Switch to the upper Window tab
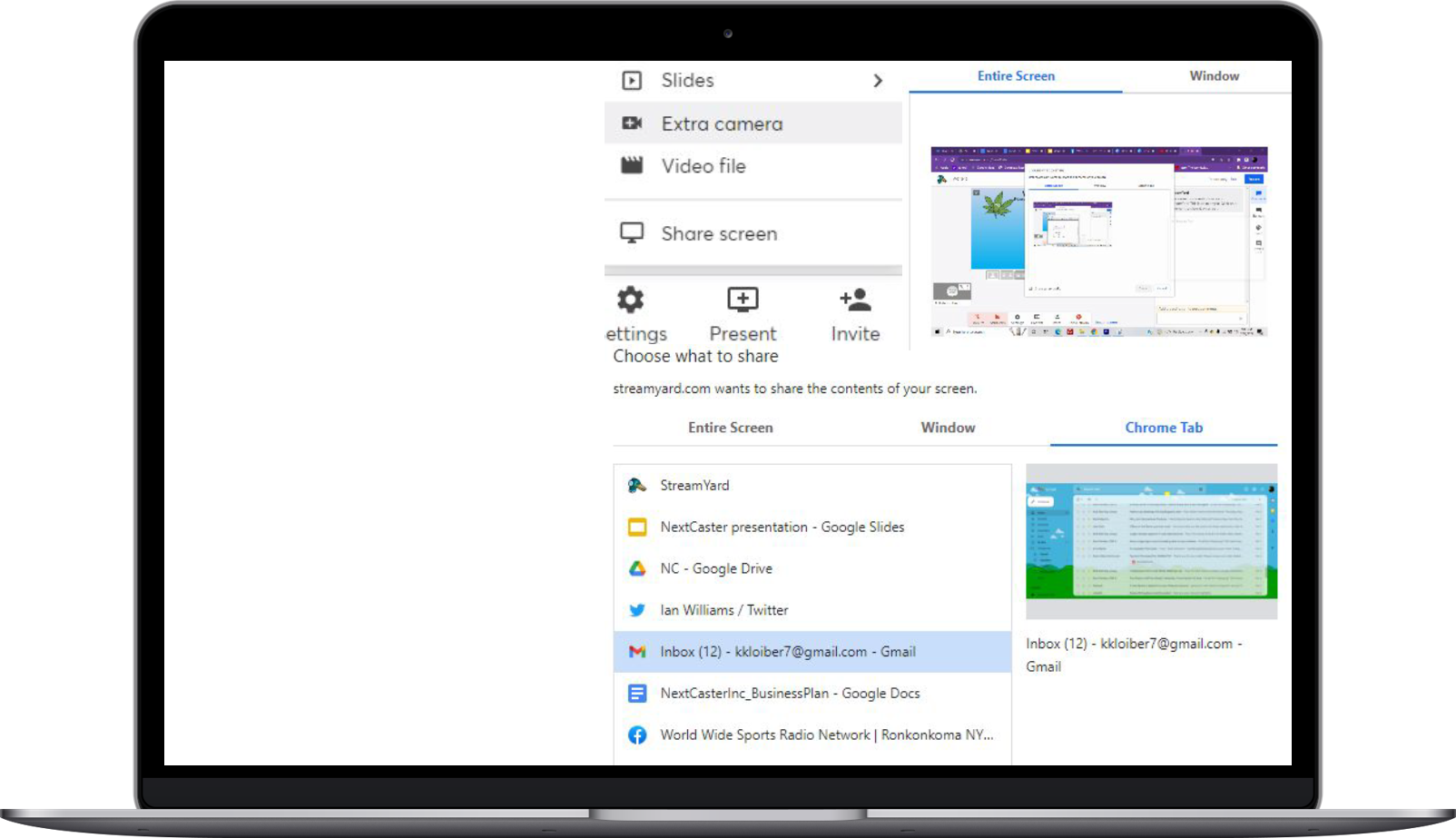 [x=1214, y=76]
